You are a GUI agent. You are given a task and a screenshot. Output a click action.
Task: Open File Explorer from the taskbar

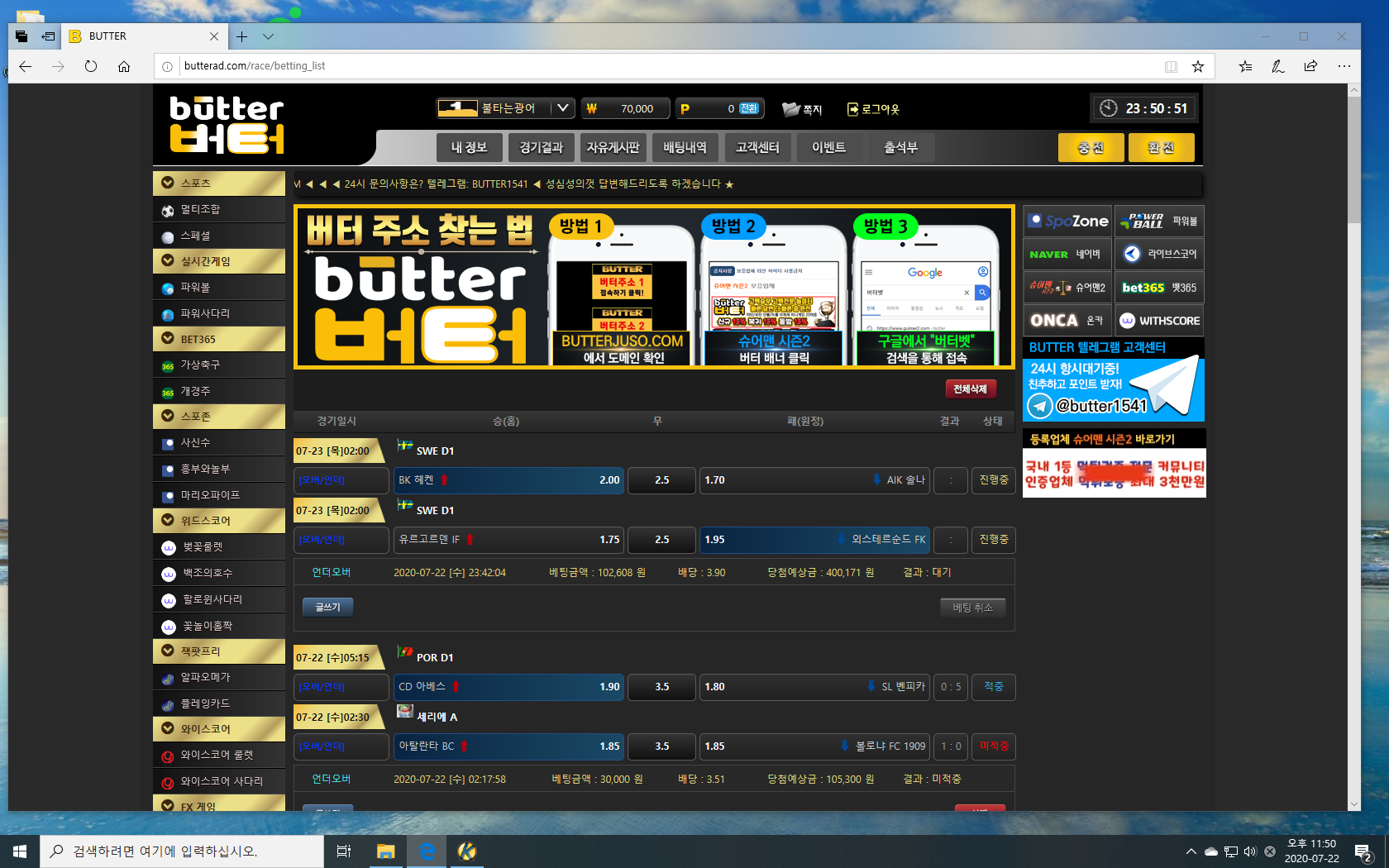point(385,851)
